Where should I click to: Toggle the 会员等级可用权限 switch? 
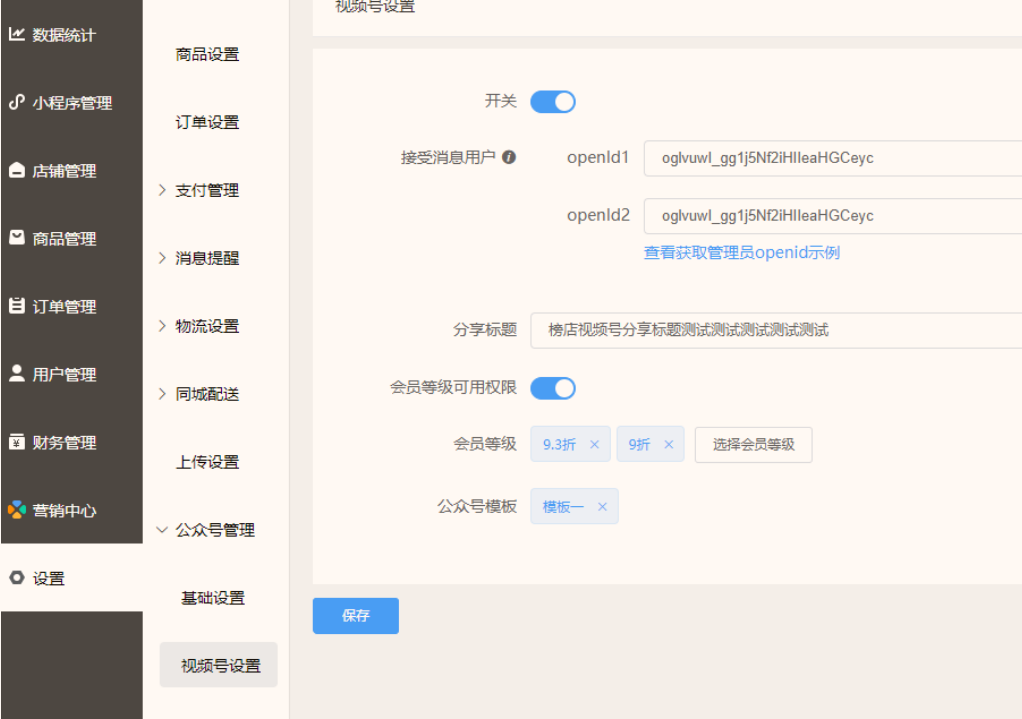[553, 389]
